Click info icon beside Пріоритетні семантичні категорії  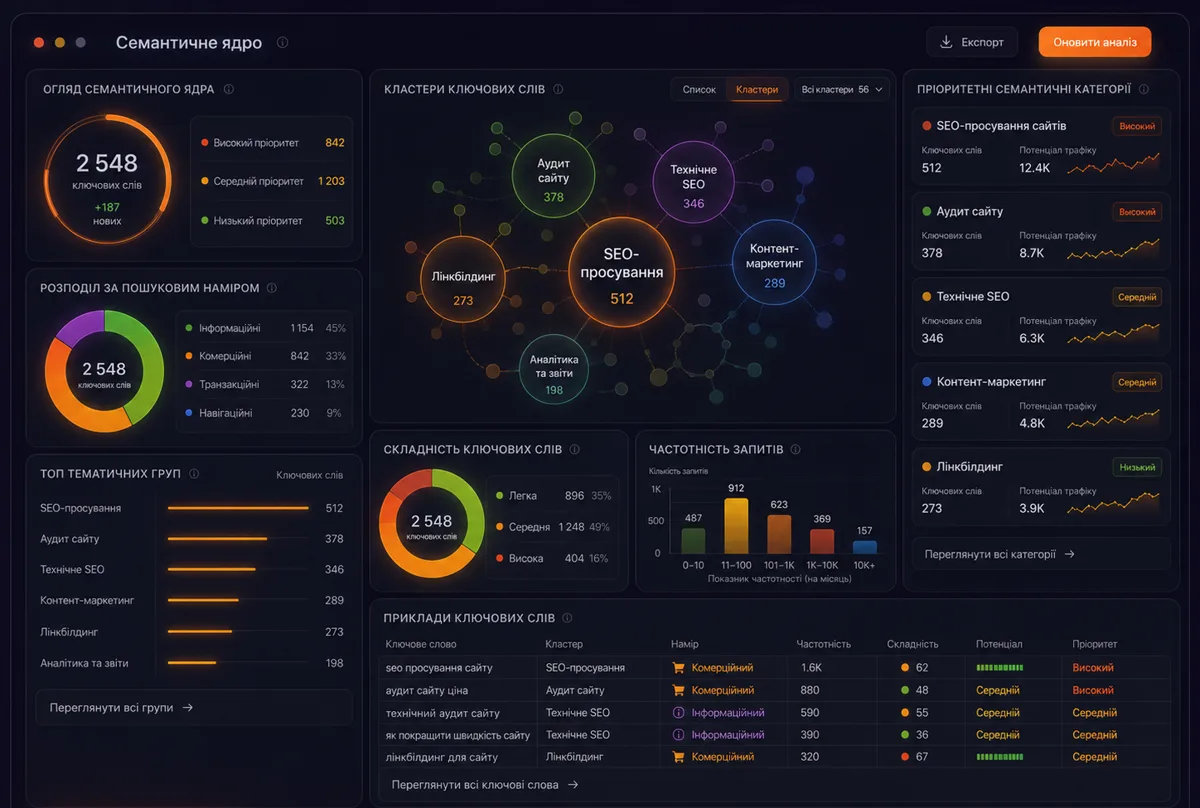click(x=1144, y=89)
